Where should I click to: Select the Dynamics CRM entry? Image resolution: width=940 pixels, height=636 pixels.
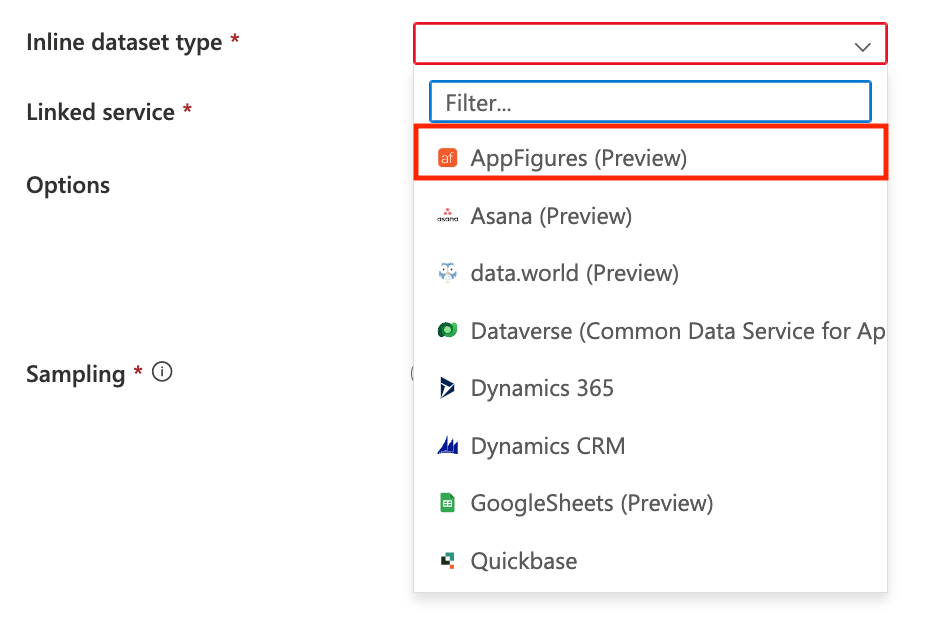pos(650,446)
